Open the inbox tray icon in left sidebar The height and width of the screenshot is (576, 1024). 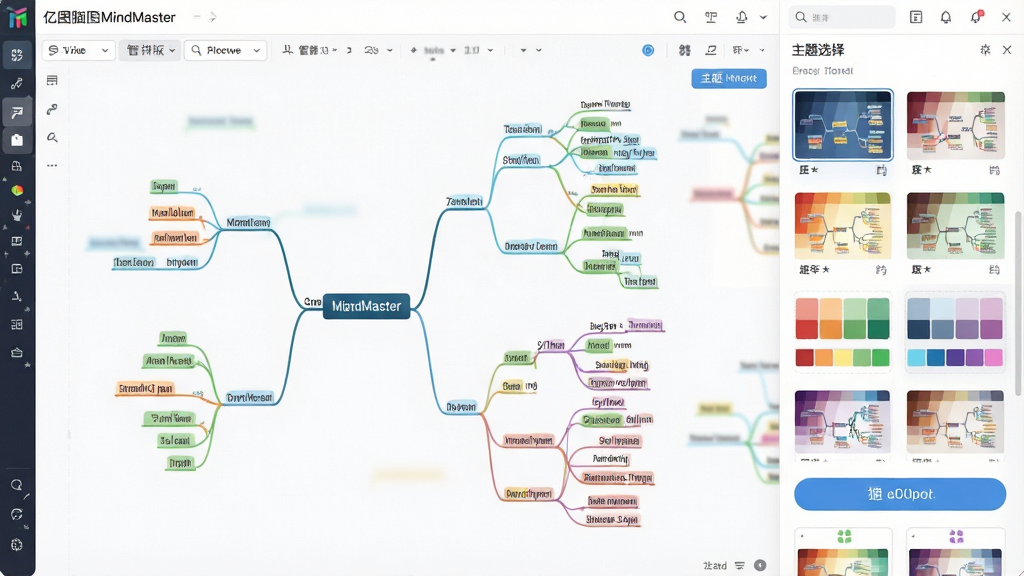[17, 353]
